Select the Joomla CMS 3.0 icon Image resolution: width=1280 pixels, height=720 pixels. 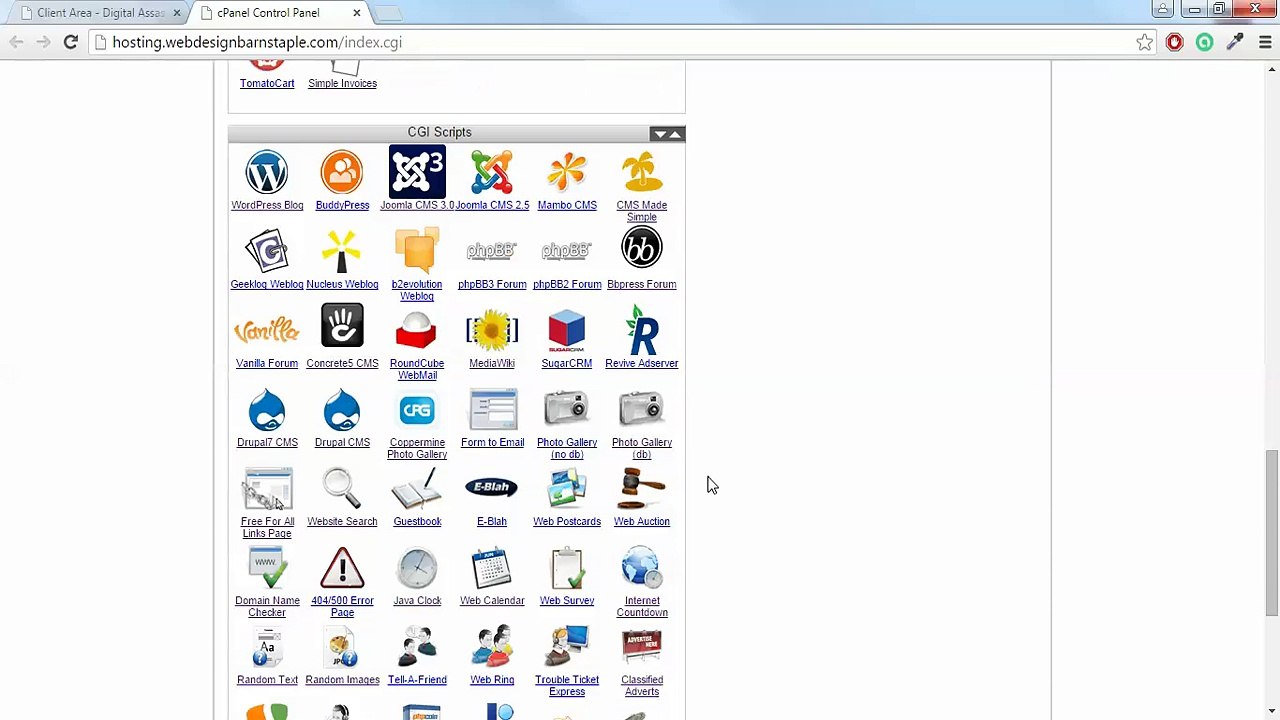point(417,172)
